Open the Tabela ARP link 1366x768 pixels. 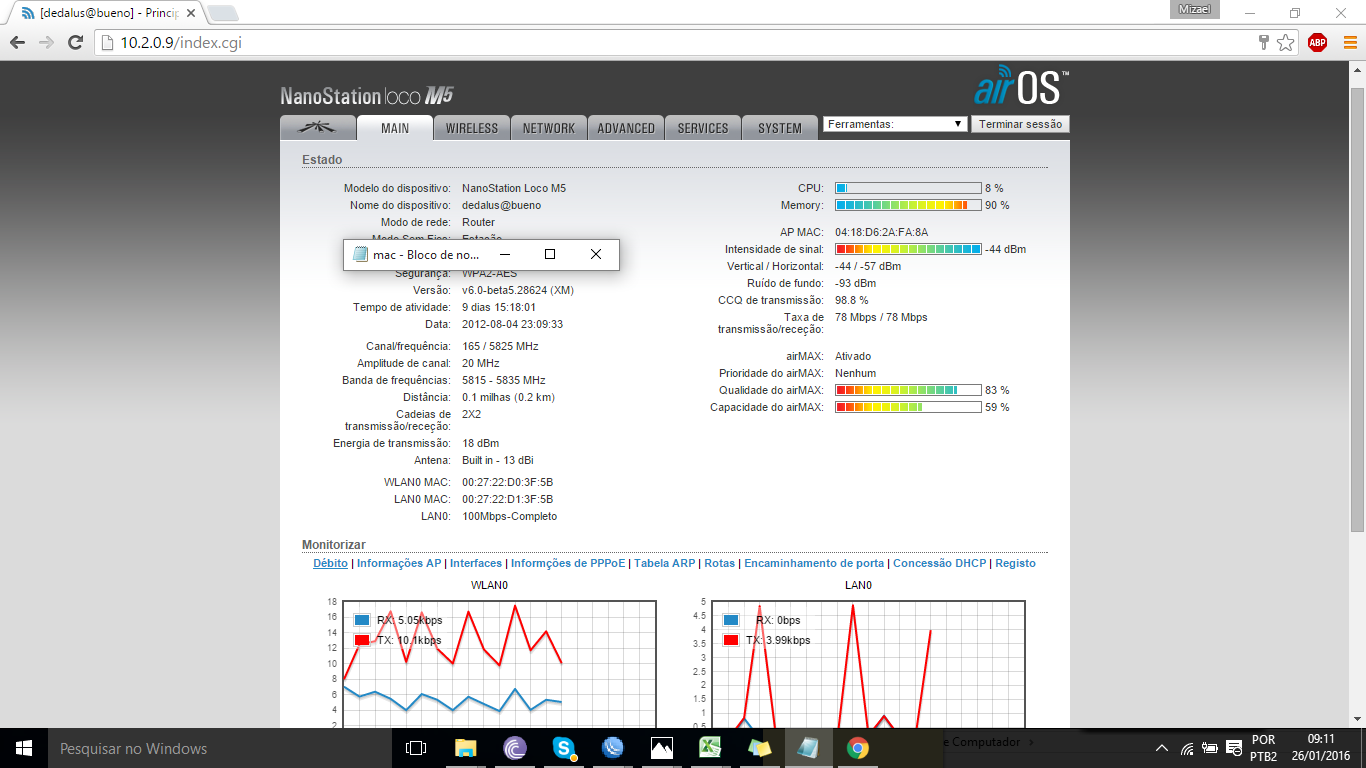(x=664, y=563)
